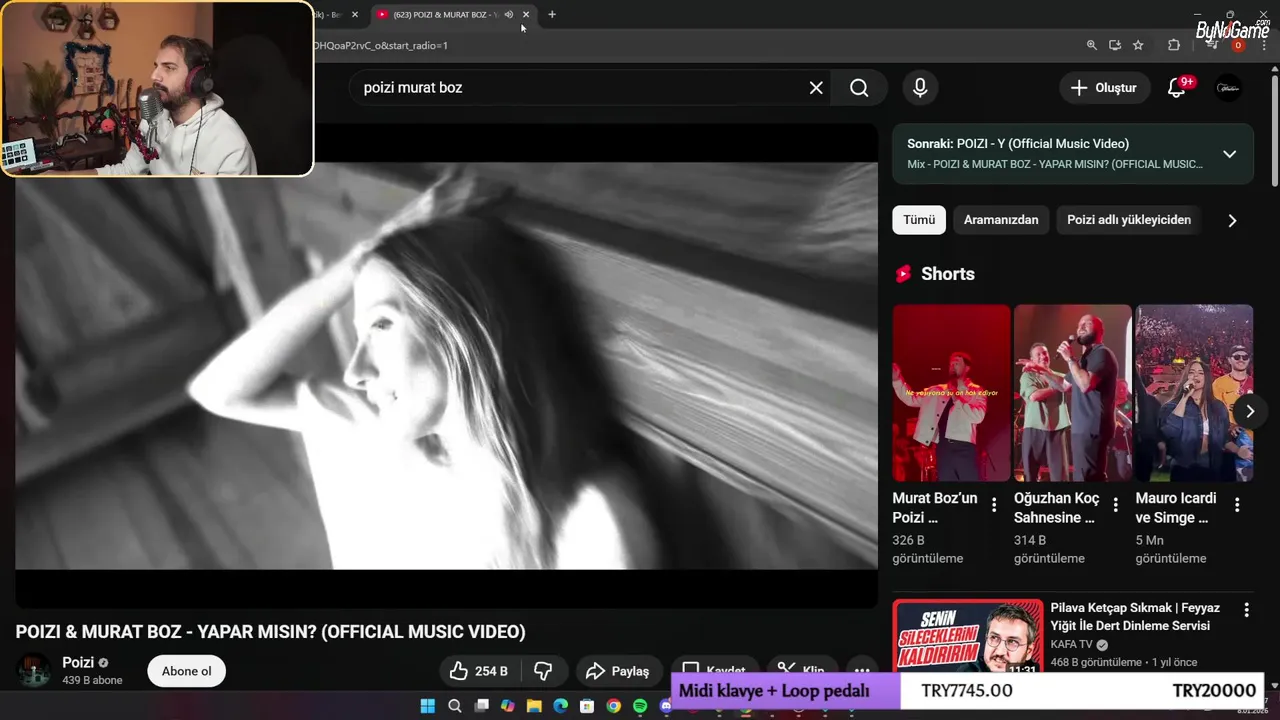The height and width of the screenshot is (720, 1280).
Task: Open Copilot from the taskbar
Action: 508,706
